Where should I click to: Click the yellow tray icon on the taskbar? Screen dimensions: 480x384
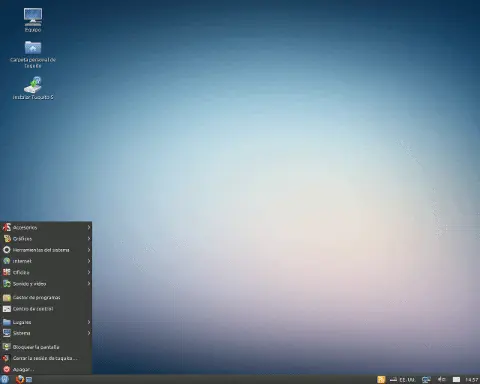pyautogui.click(x=381, y=379)
